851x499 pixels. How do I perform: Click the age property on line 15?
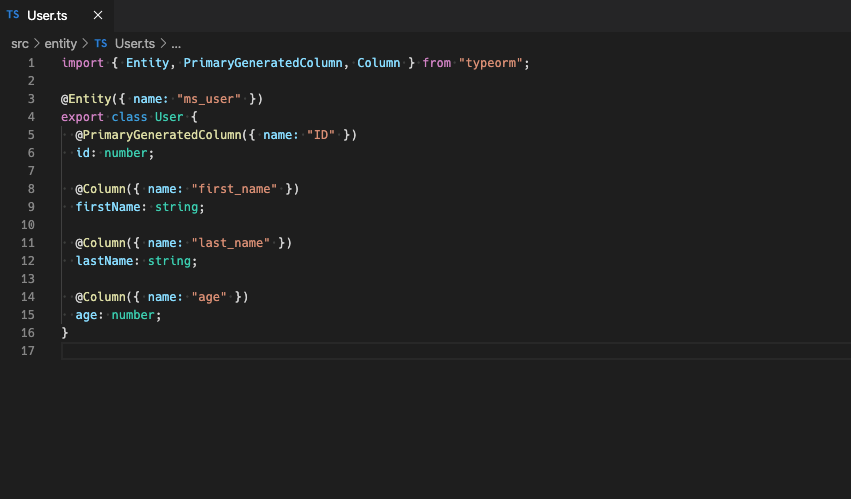pos(86,315)
